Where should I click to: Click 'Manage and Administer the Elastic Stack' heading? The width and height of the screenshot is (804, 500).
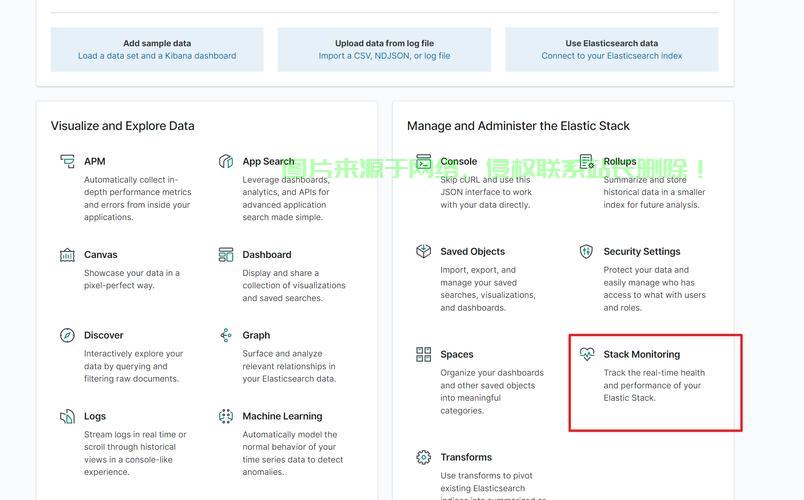pyautogui.click(x=518, y=126)
